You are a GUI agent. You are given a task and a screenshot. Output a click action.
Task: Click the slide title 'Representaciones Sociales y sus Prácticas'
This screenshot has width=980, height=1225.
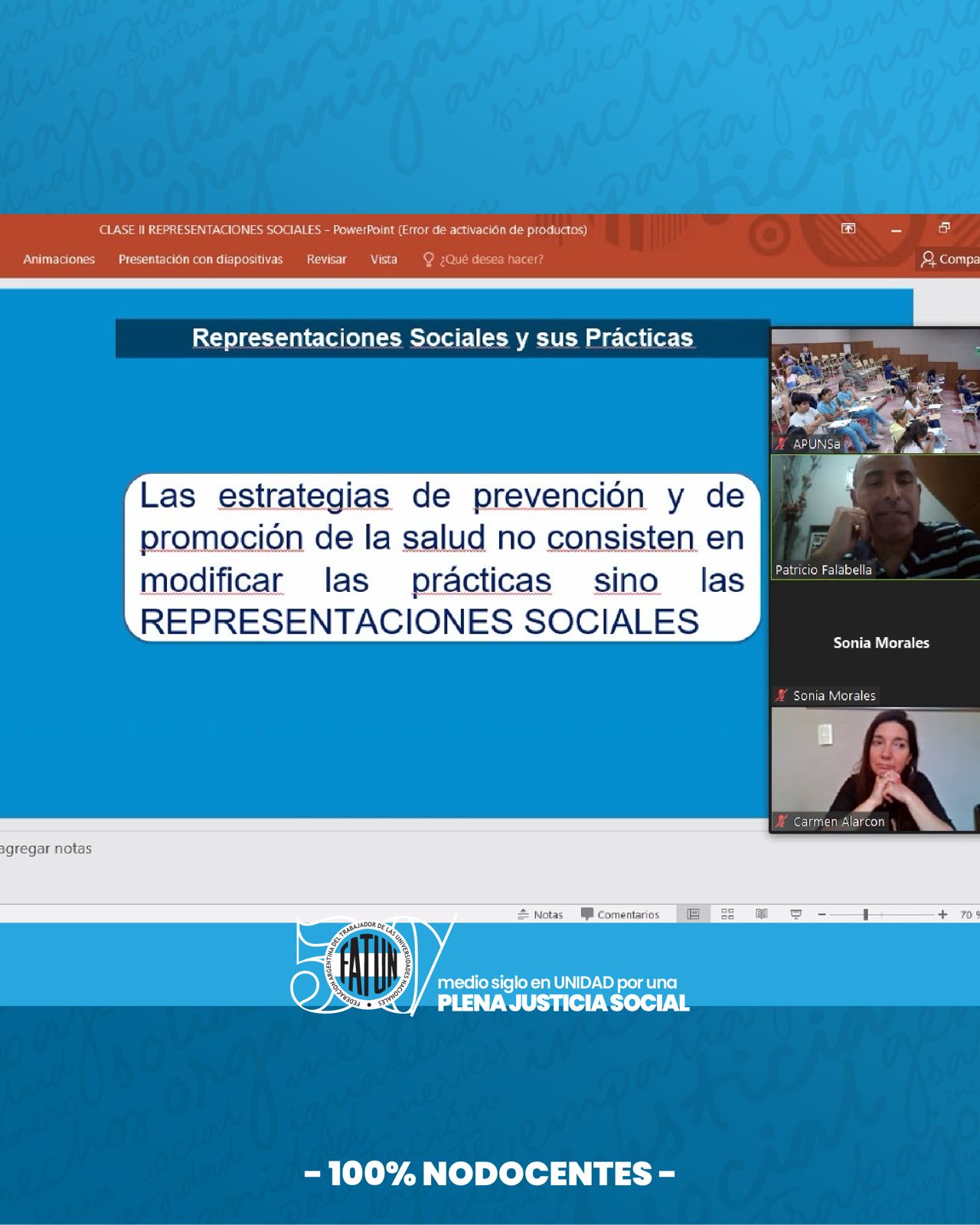(443, 338)
